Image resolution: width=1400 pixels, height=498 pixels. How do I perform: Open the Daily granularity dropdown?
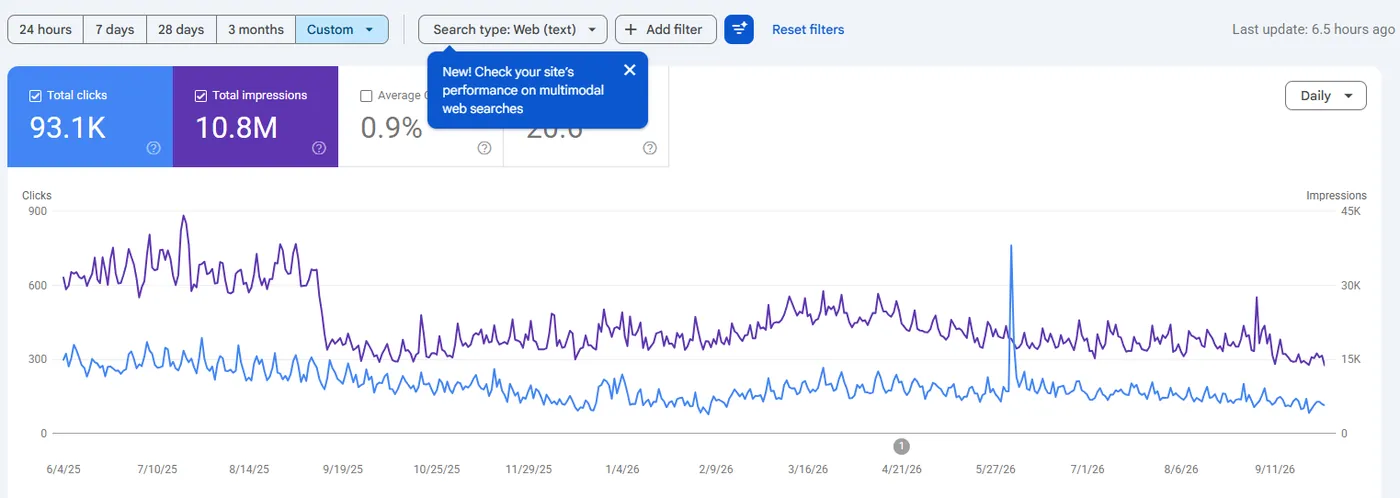coord(1326,96)
